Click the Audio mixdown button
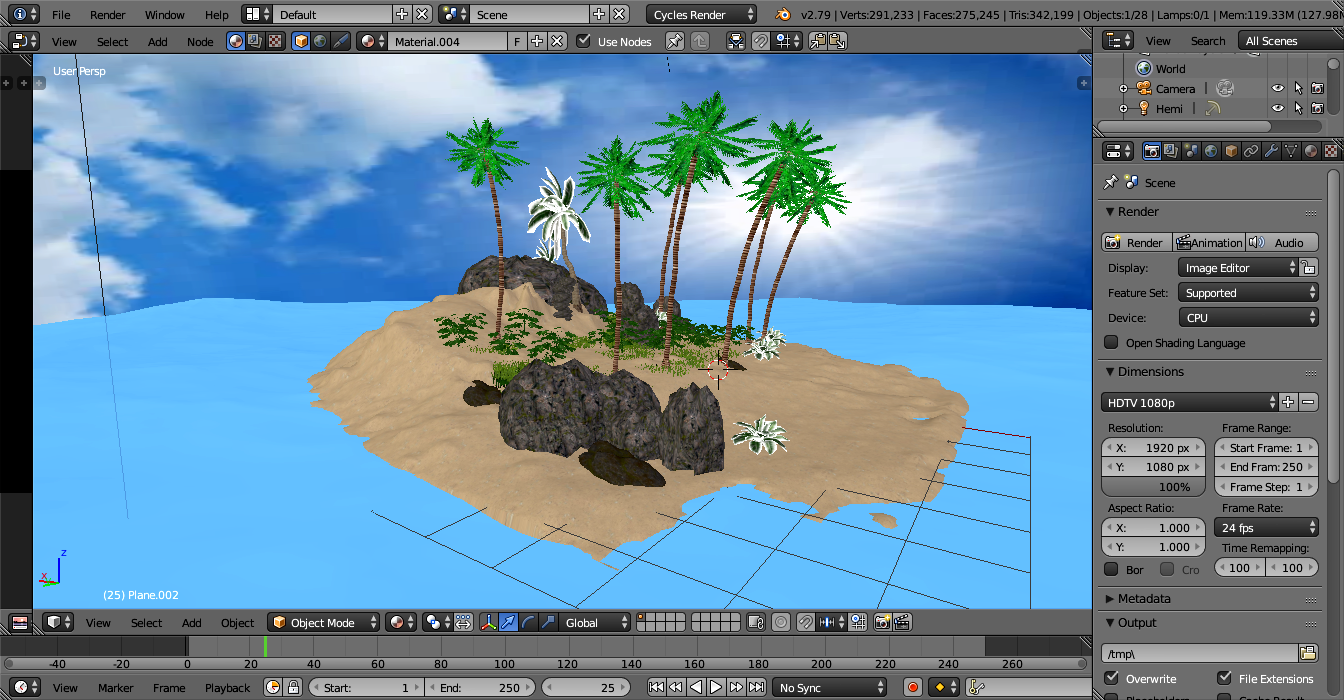The image size is (1344, 700). click(x=1281, y=242)
